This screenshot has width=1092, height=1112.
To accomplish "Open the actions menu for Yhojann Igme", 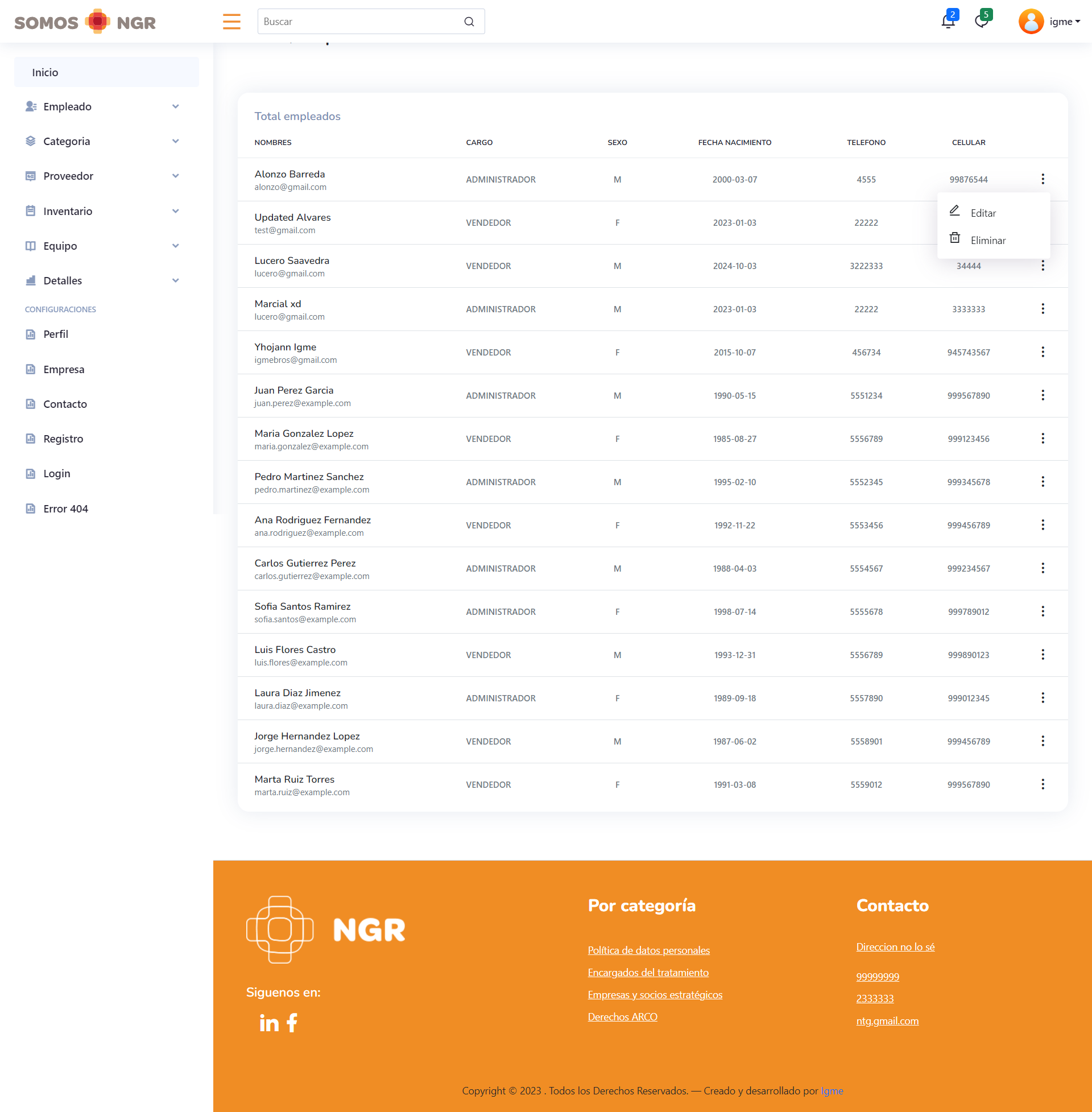I will [x=1043, y=352].
